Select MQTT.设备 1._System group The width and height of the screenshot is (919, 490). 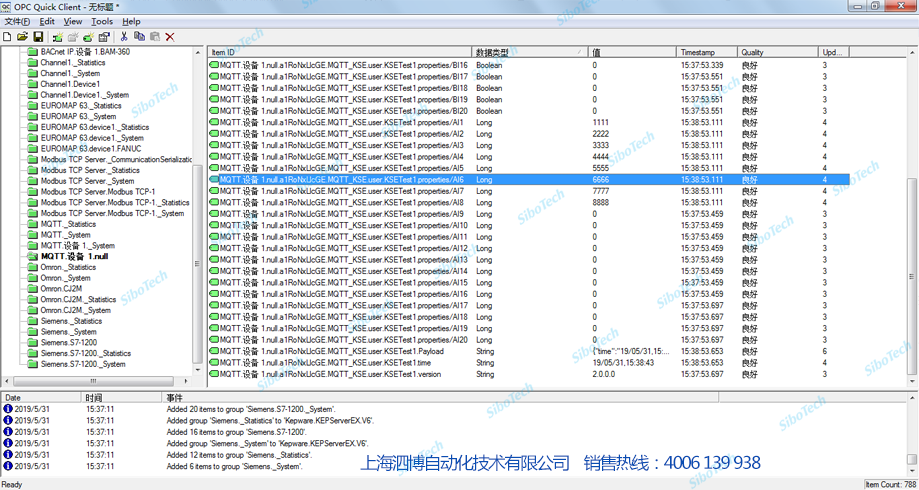tap(77, 246)
